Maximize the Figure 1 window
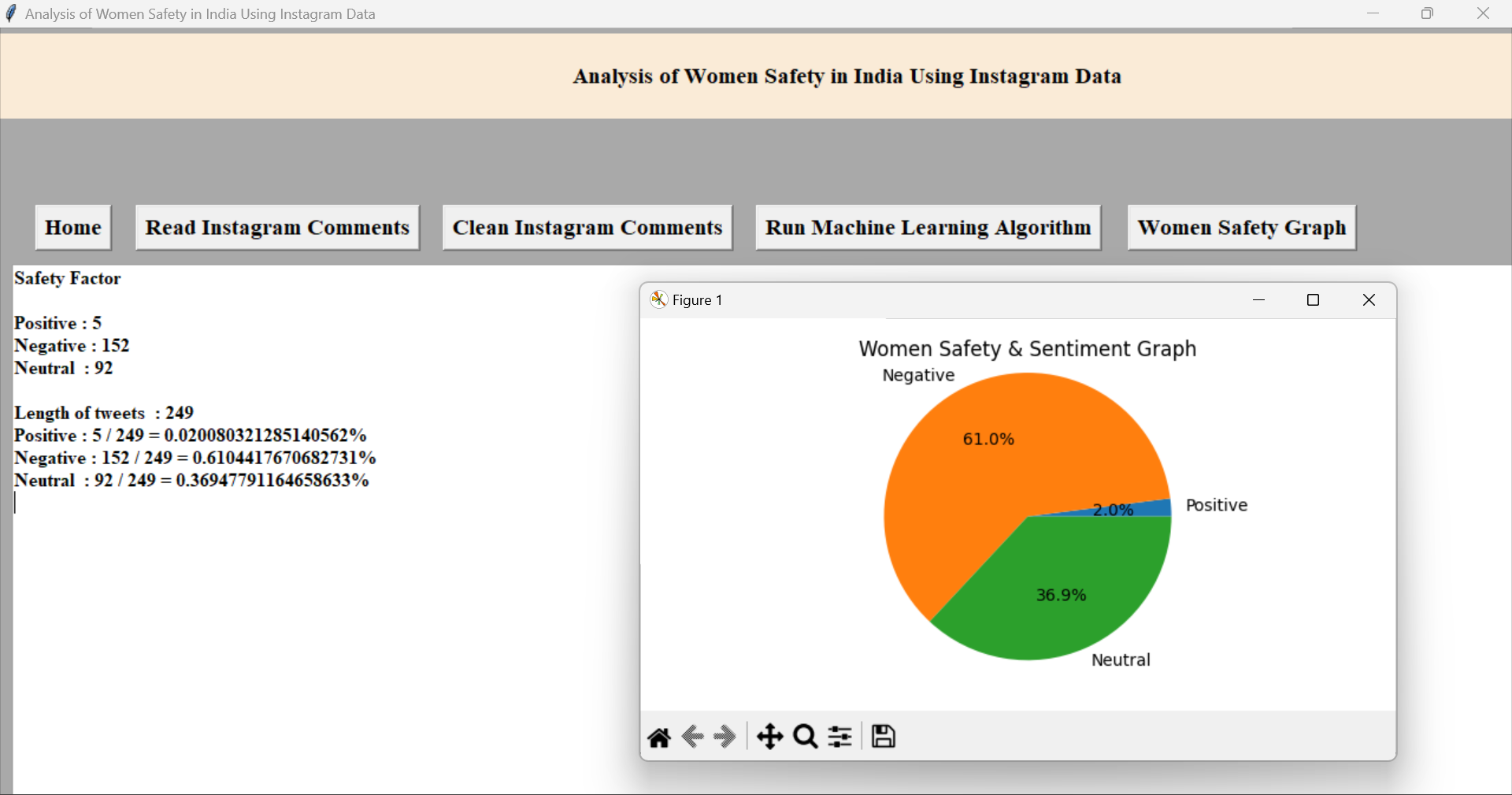 (x=1313, y=300)
